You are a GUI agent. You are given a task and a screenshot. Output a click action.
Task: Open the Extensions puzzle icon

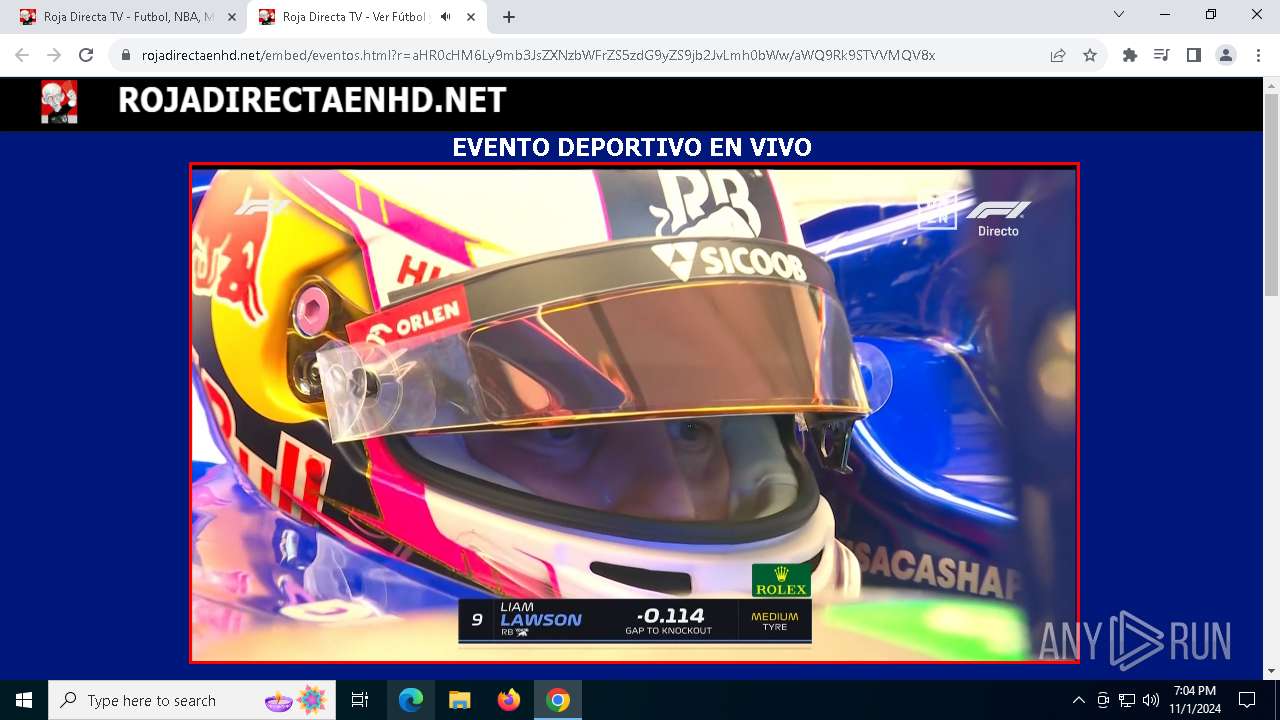coord(1130,55)
